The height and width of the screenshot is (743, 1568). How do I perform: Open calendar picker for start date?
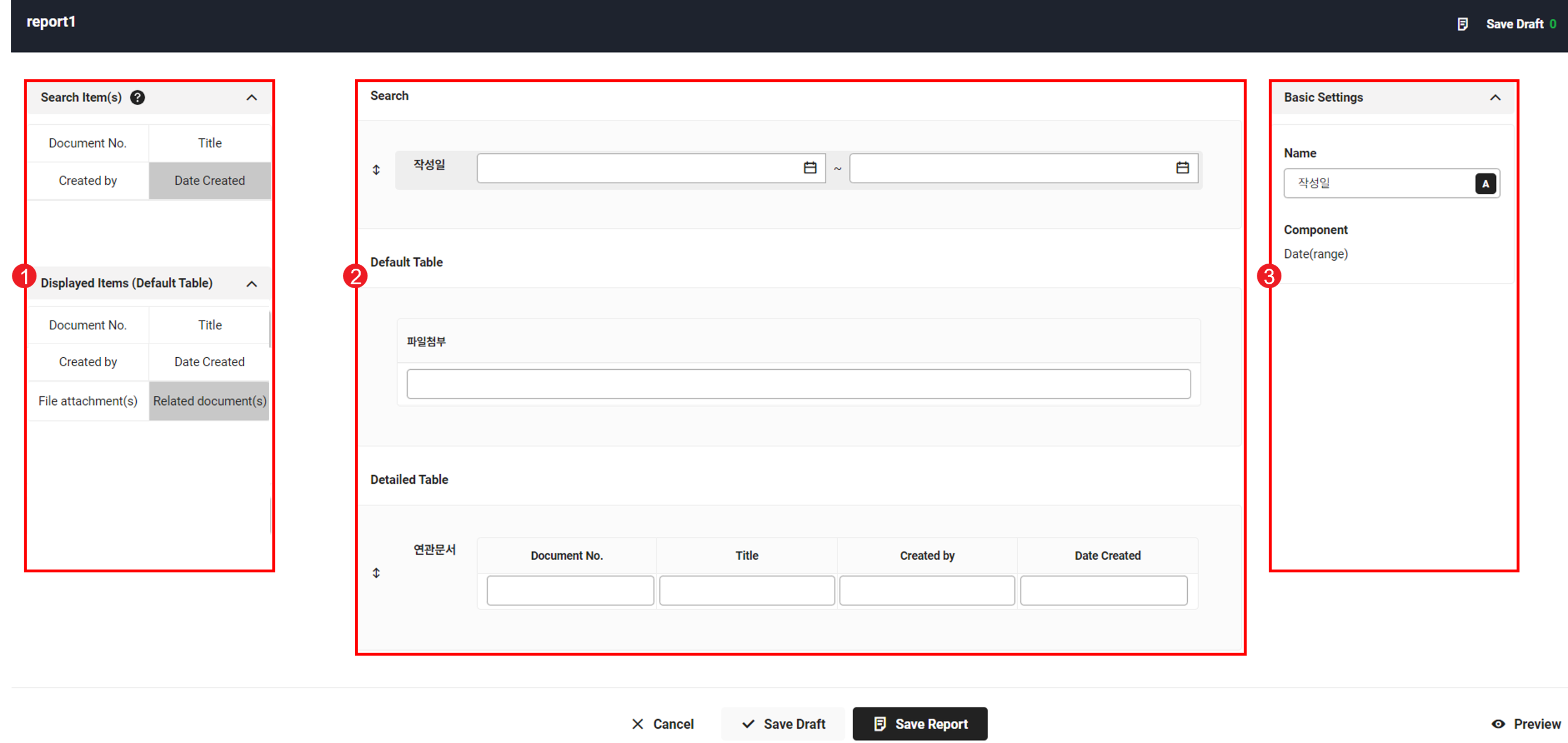pos(809,168)
